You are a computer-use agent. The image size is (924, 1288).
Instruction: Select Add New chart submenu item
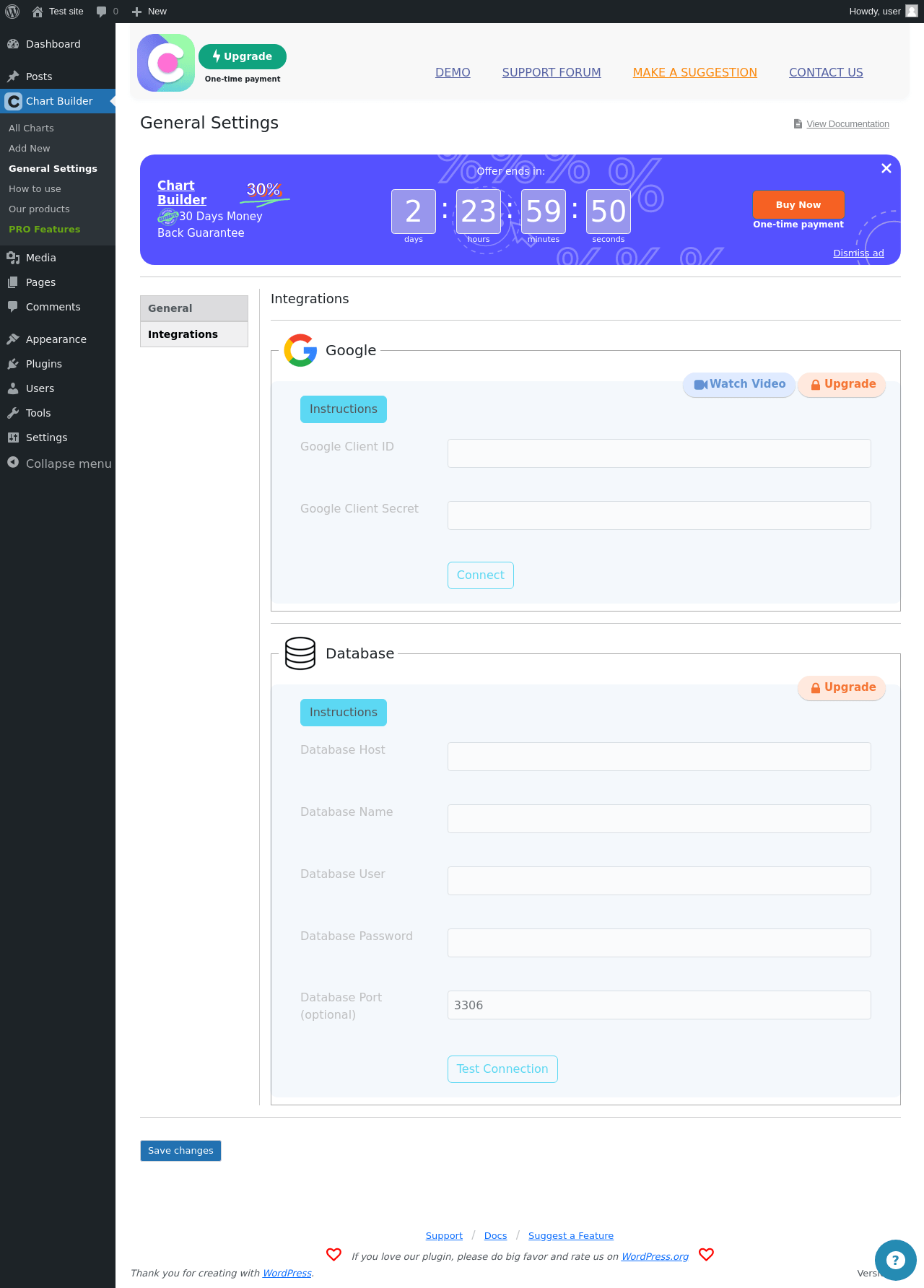(30, 148)
